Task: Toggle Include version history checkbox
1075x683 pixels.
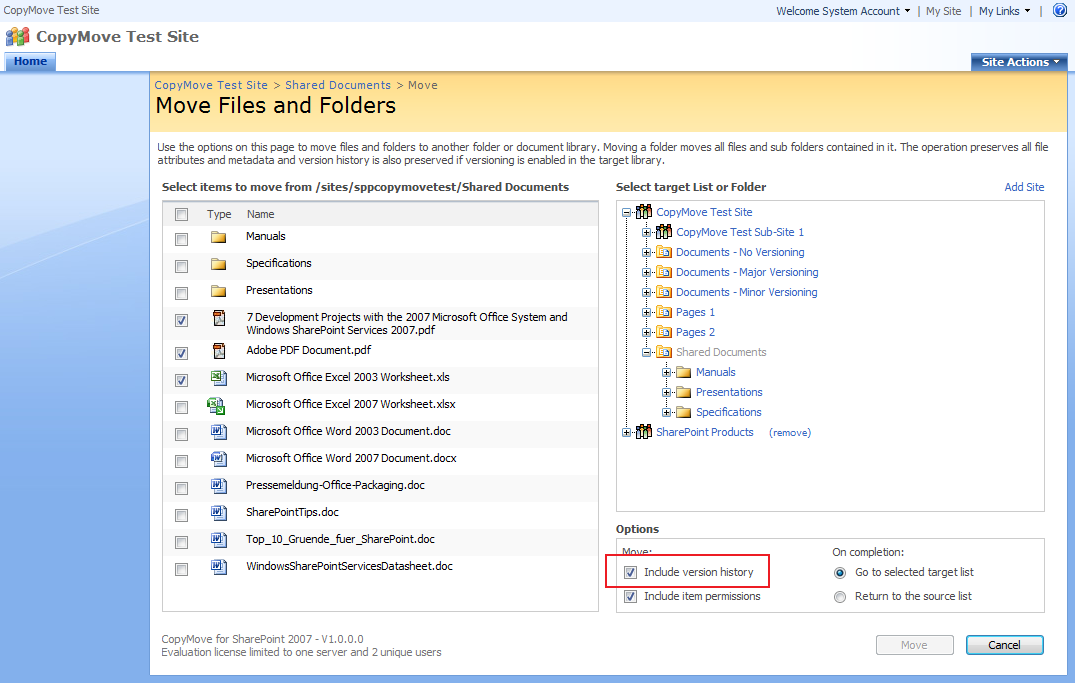Action: [x=631, y=573]
